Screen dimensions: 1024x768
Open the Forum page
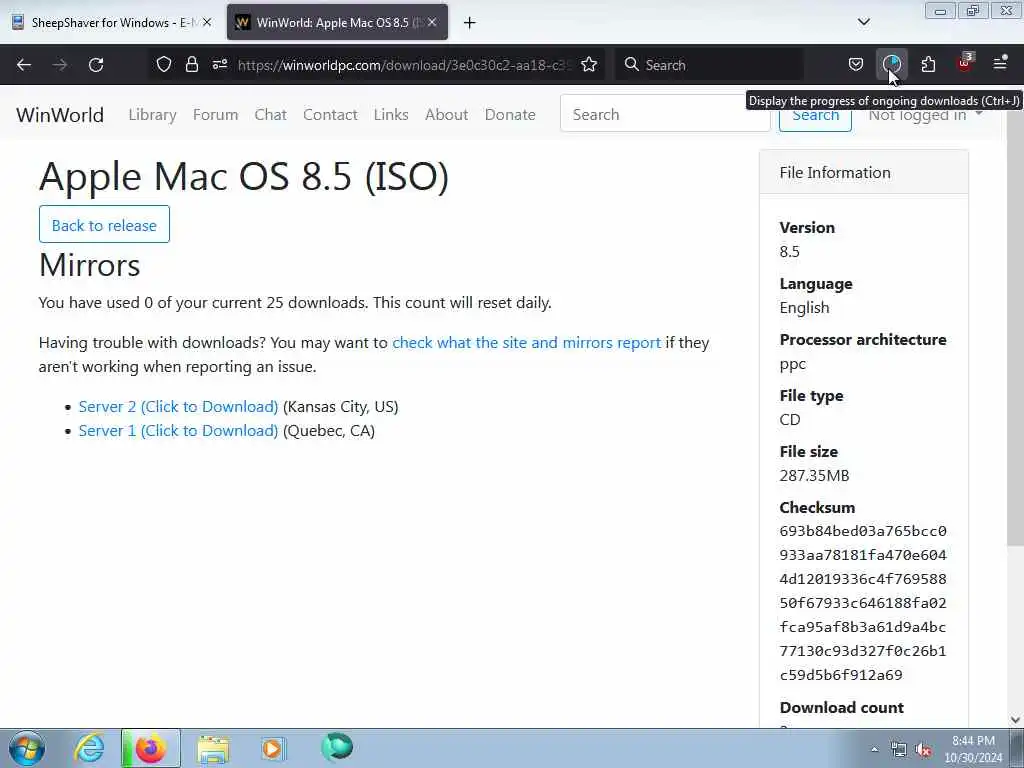pos(216,115)
